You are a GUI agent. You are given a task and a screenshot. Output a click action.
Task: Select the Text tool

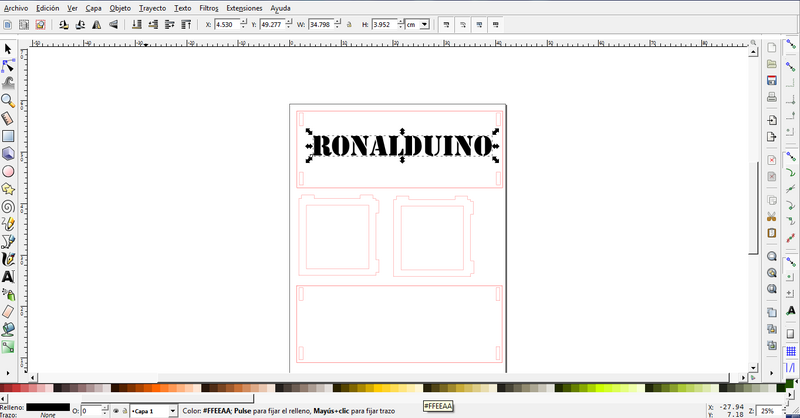(8, 276)
